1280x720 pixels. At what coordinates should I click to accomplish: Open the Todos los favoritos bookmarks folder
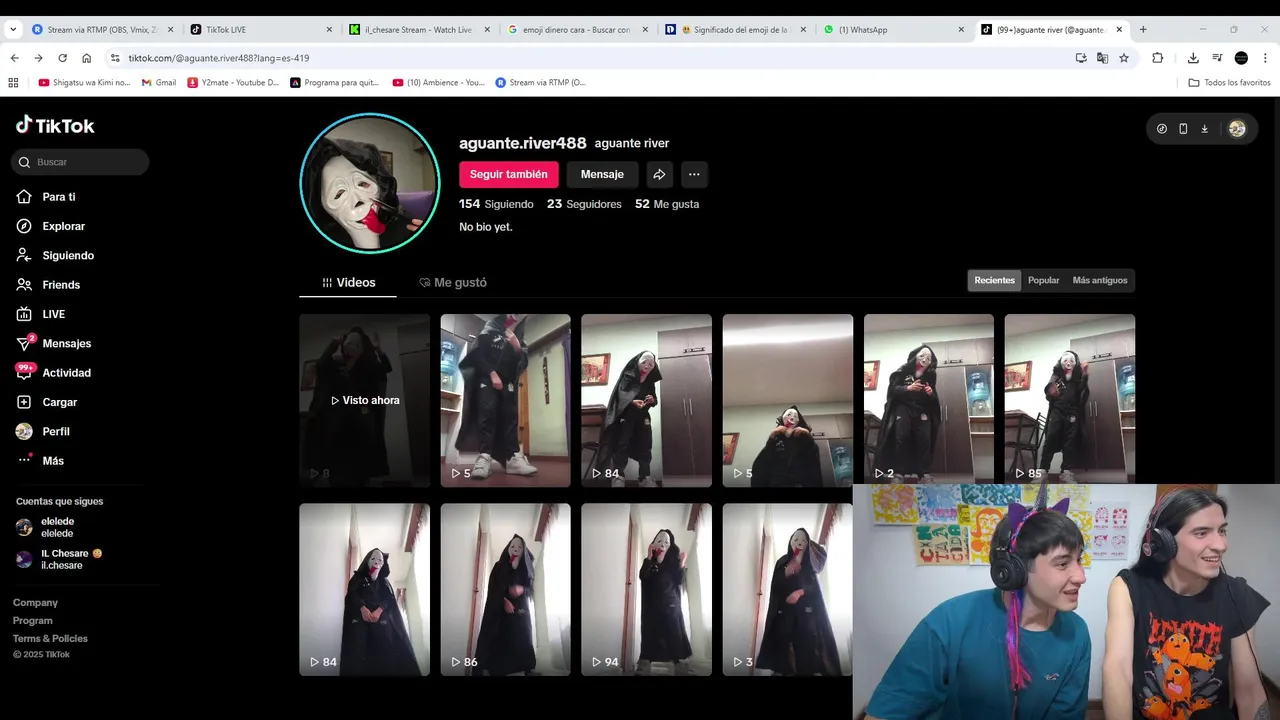point(1229,83)
